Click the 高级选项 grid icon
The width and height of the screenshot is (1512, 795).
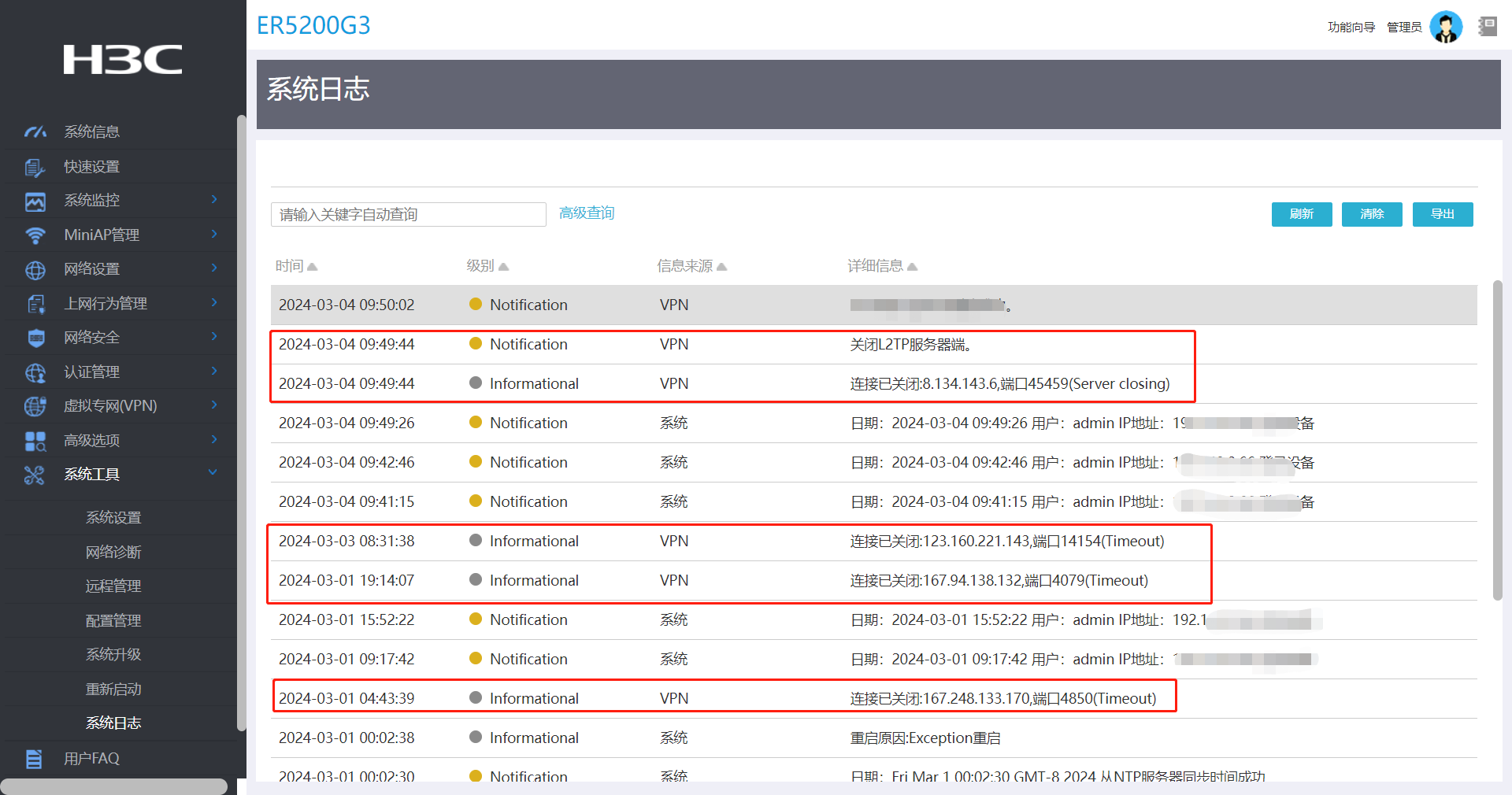click(35, 441)
